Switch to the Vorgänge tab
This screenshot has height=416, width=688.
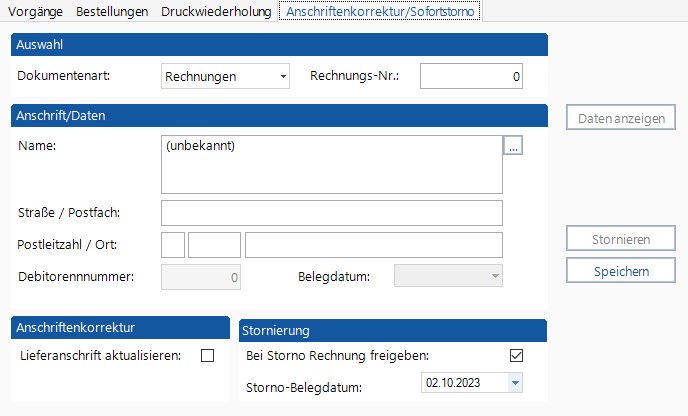35,11
